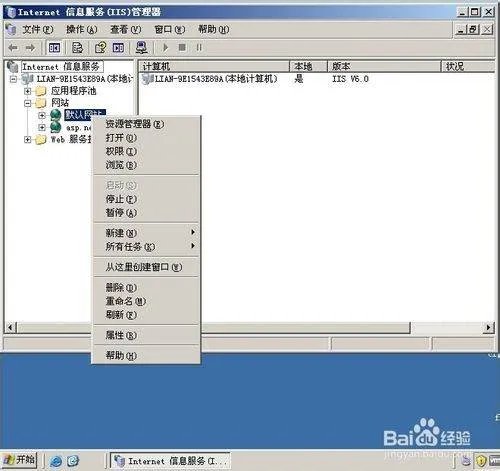Collapse the 网站 tree node

[28, 103]
